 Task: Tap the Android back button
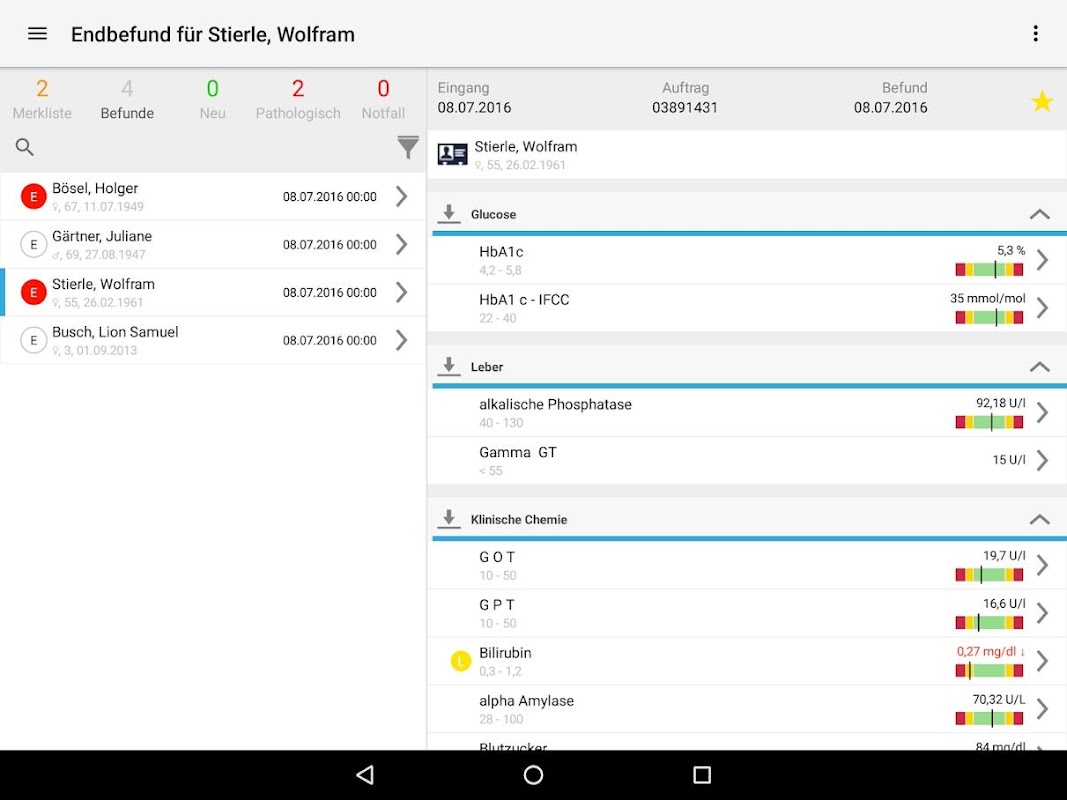click(x=365, y=775)
